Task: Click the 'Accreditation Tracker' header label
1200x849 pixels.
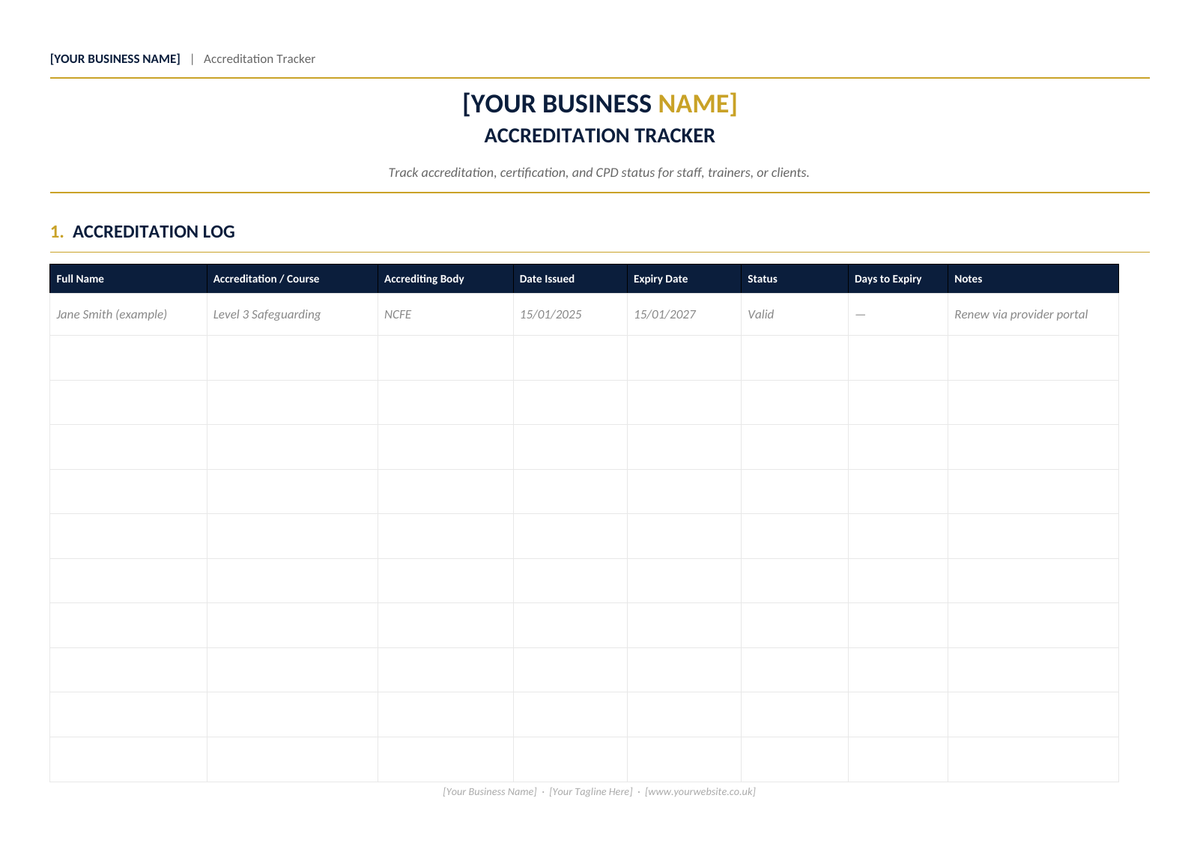Action: (259, 59)
